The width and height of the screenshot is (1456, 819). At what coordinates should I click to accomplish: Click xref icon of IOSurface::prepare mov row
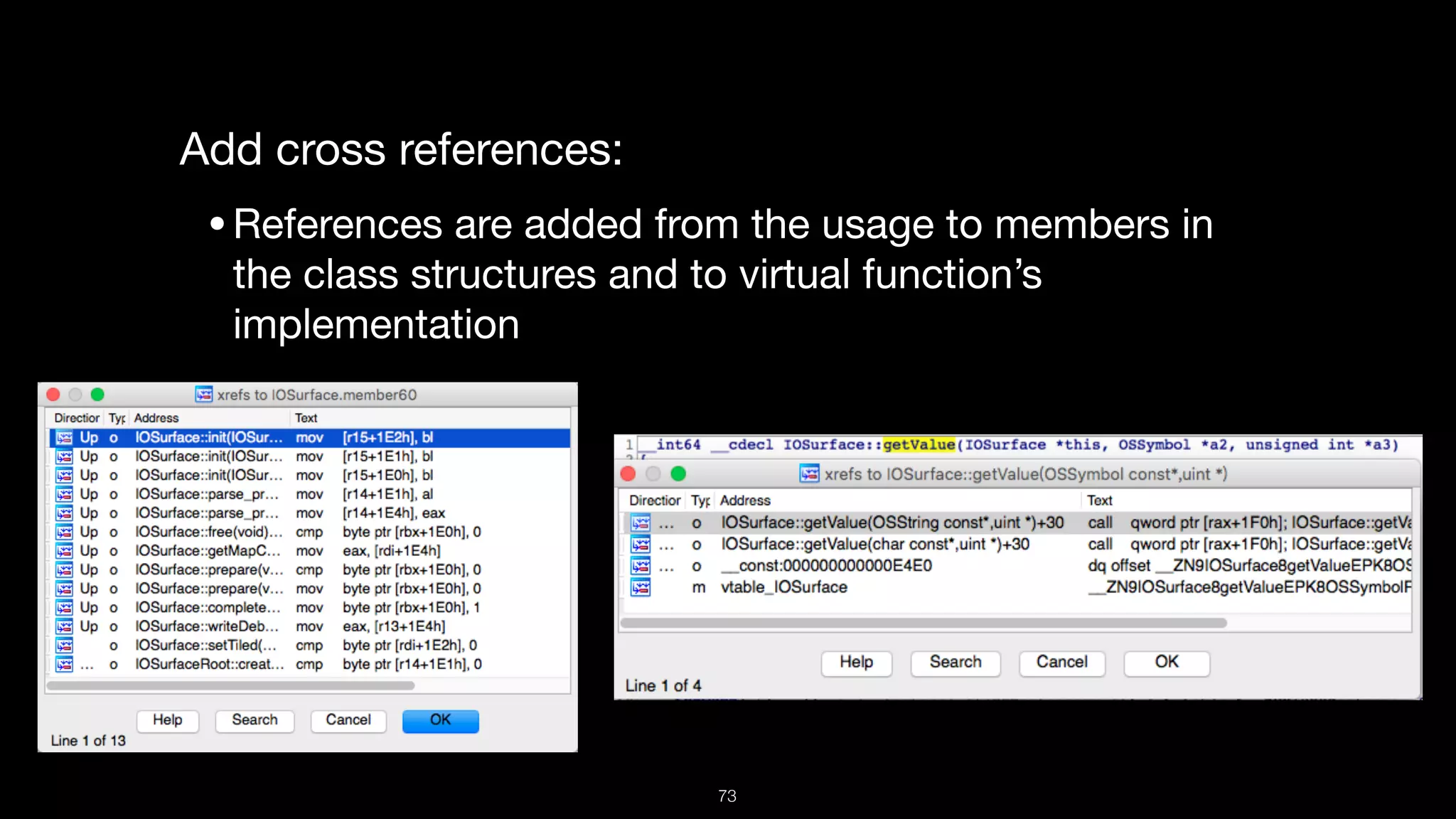pos(64,589)
